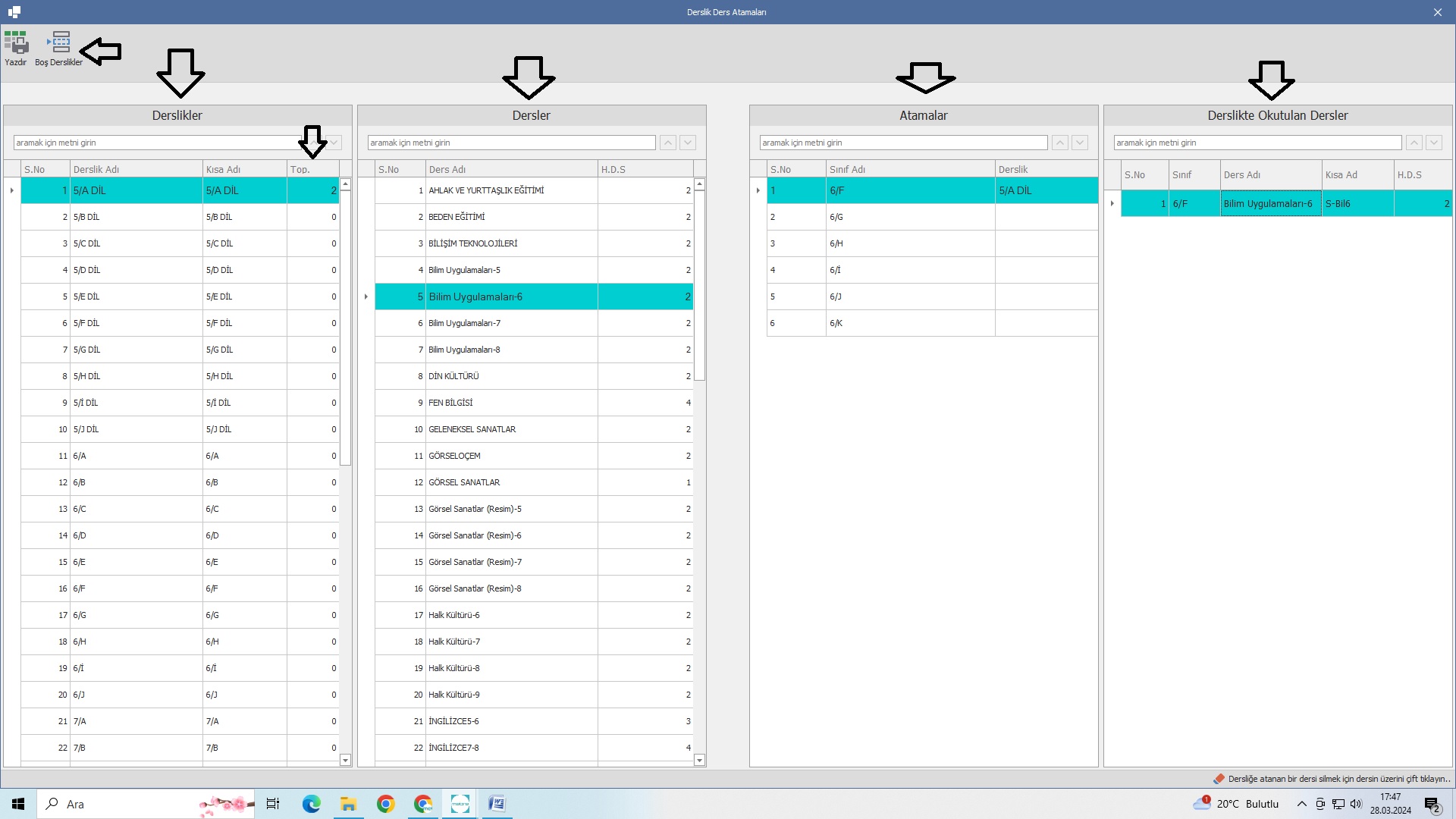Open the first Chrome icon on the taskbar
The image size is (1456, 819).
coord(385,804)
